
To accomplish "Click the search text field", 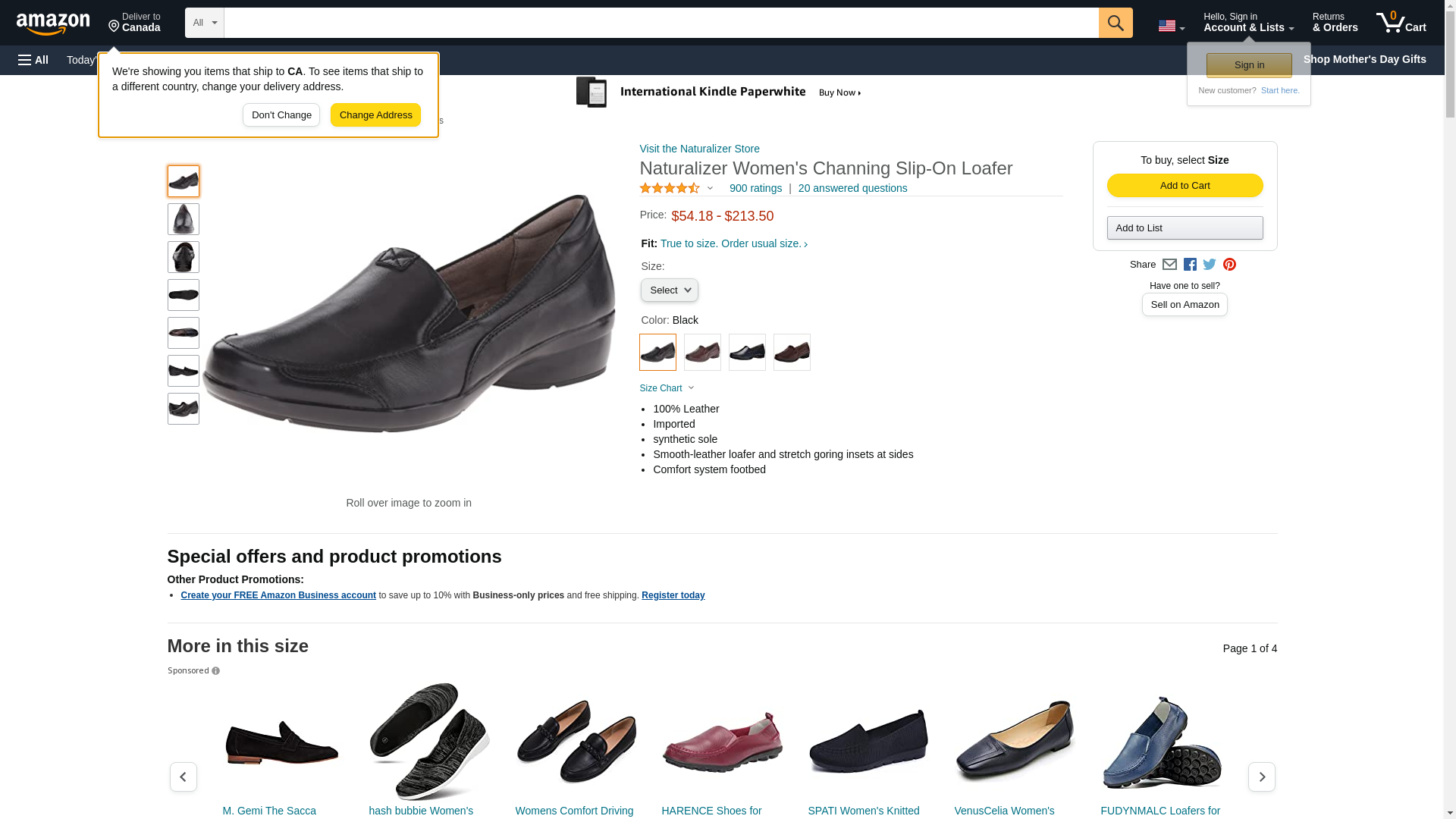I will pos(661,23).
